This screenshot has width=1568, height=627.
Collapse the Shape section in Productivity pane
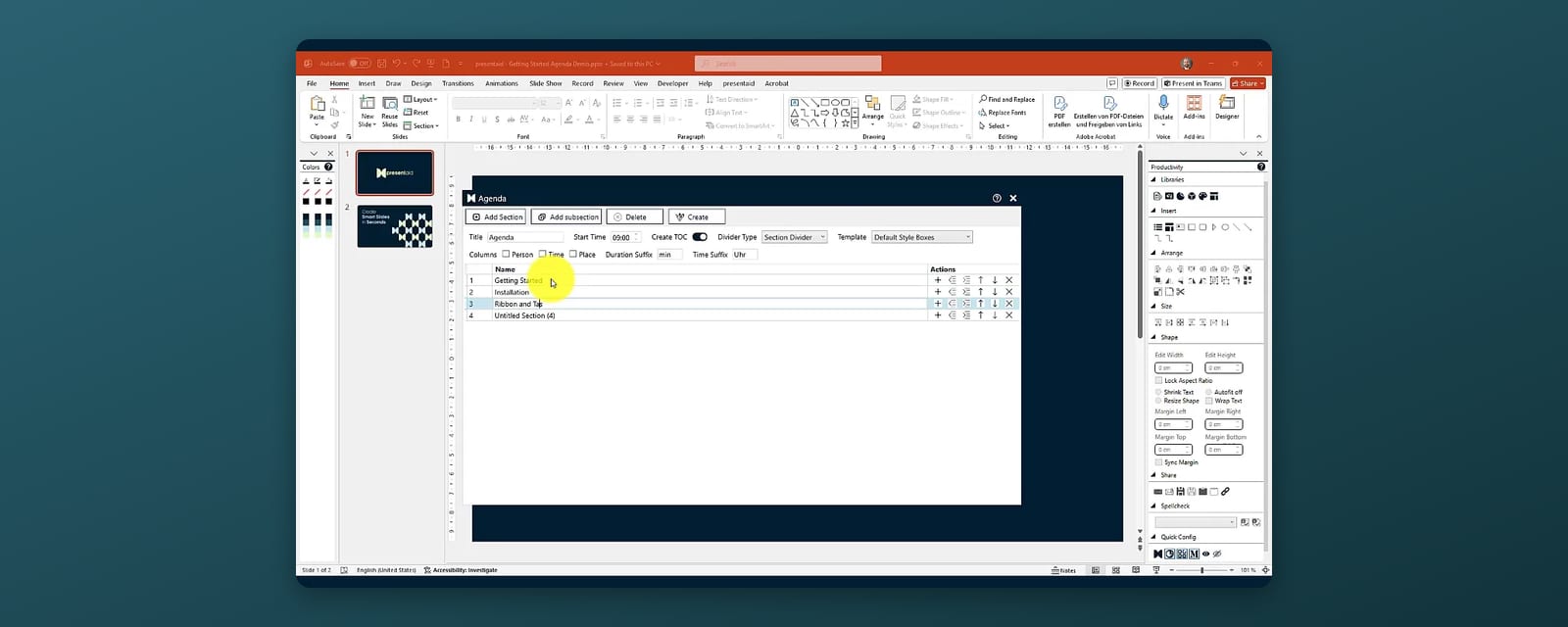click(1153, 337)
